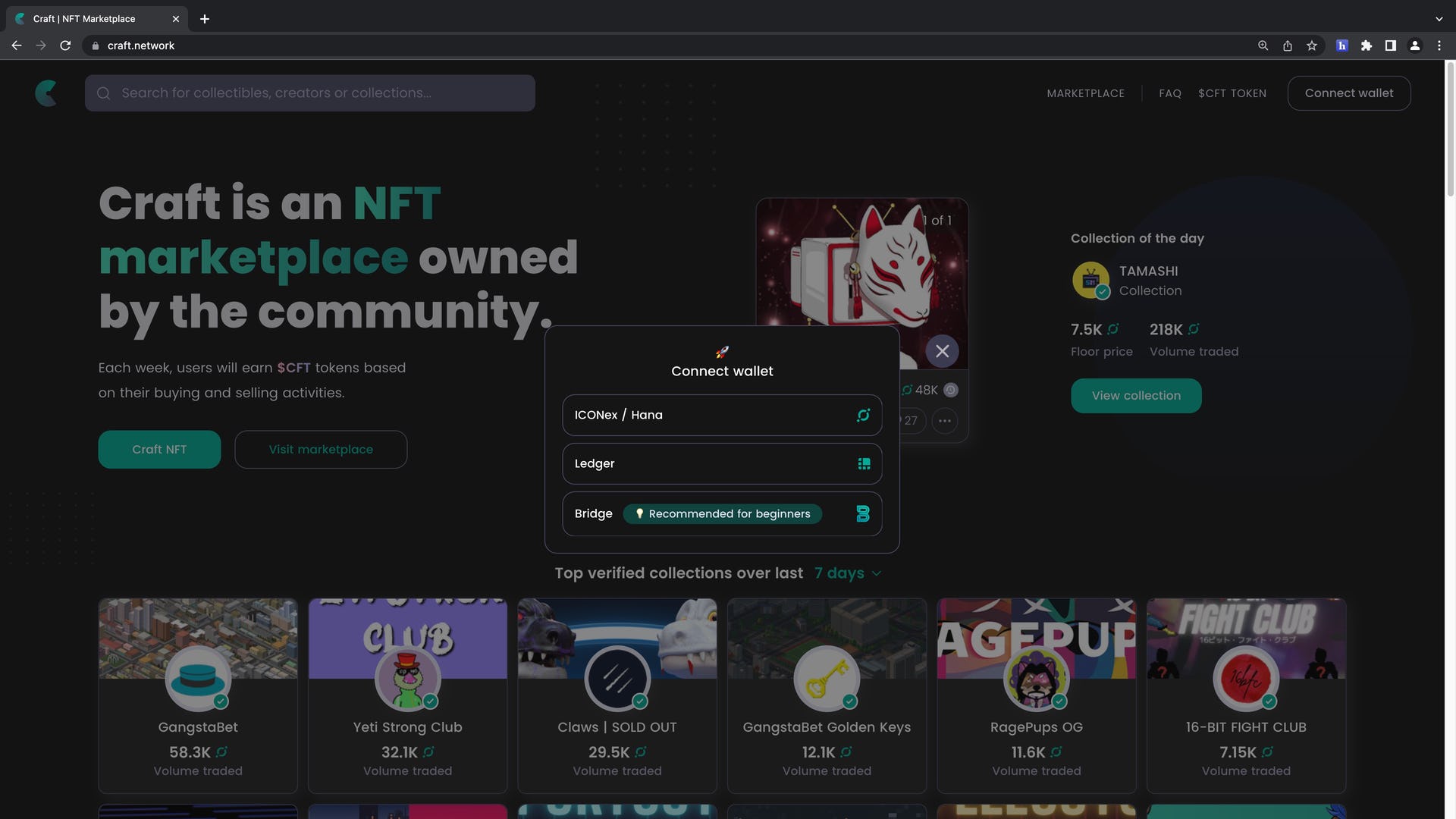
Task: Click the GangstaBet hat avatar
Action: [x=198, y=679]
